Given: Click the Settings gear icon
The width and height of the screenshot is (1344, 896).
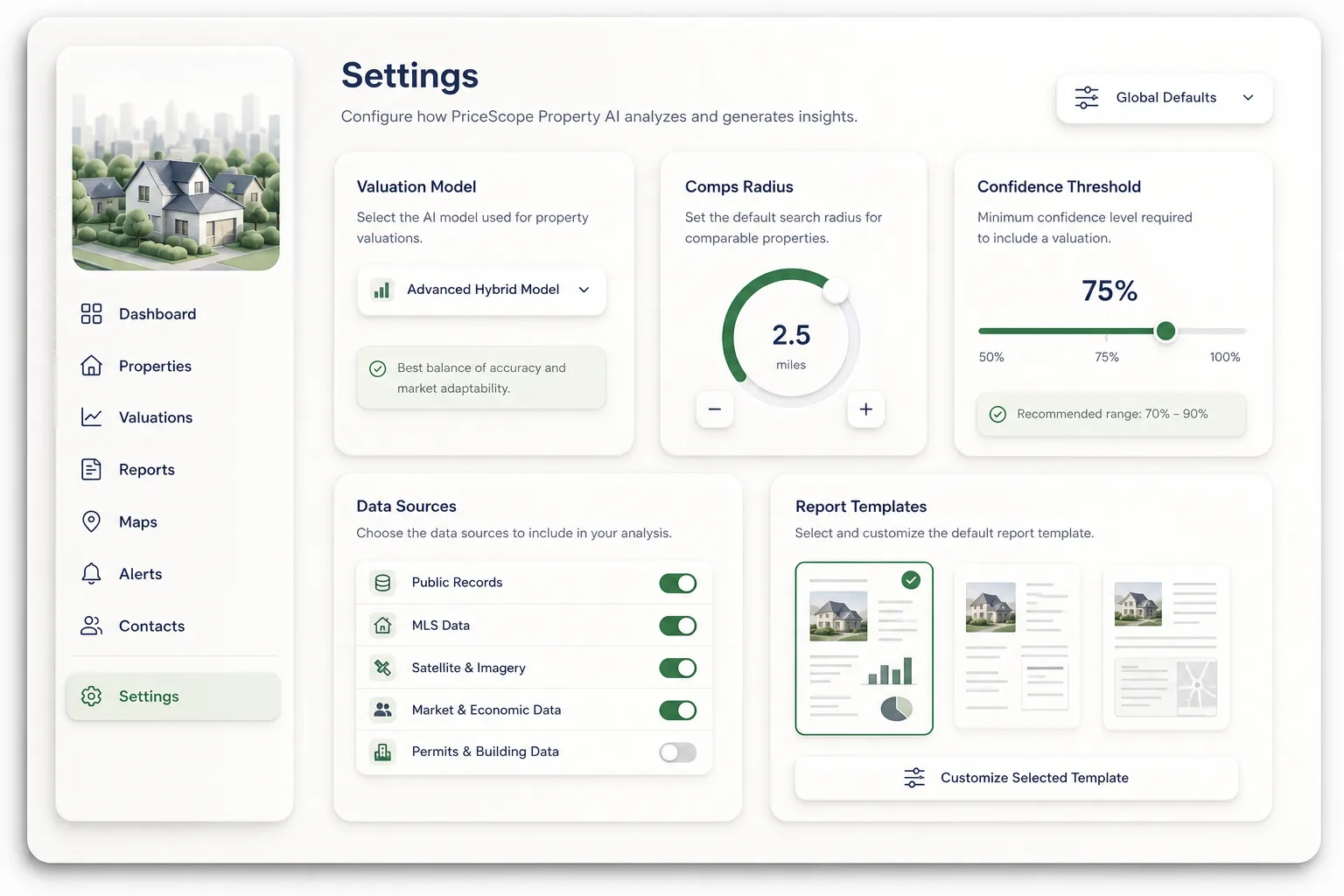Looking at the screenshot, I should (91, 696).
